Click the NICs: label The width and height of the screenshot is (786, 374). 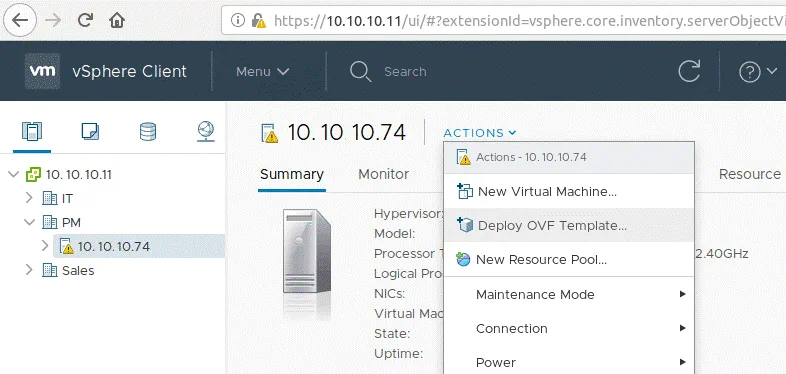coord(389,294)
